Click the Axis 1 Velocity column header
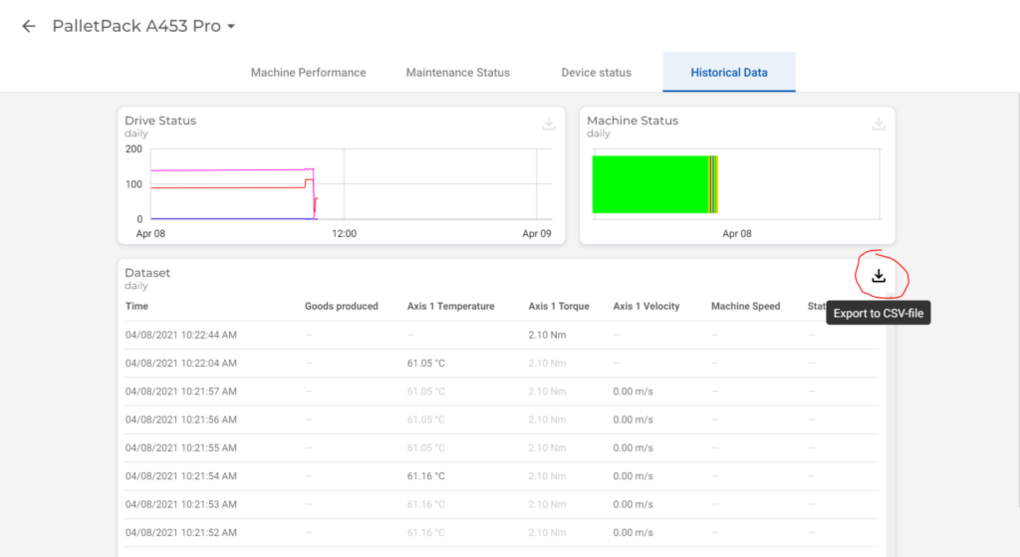1020x557 pixels. tap(646, 306)
